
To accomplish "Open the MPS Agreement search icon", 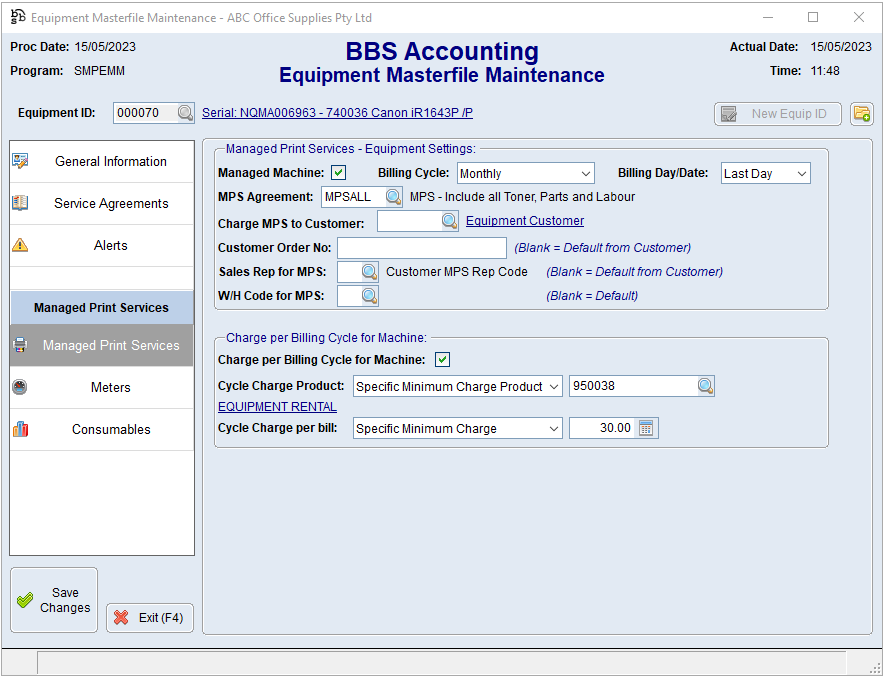I will [x=393, y=197].
